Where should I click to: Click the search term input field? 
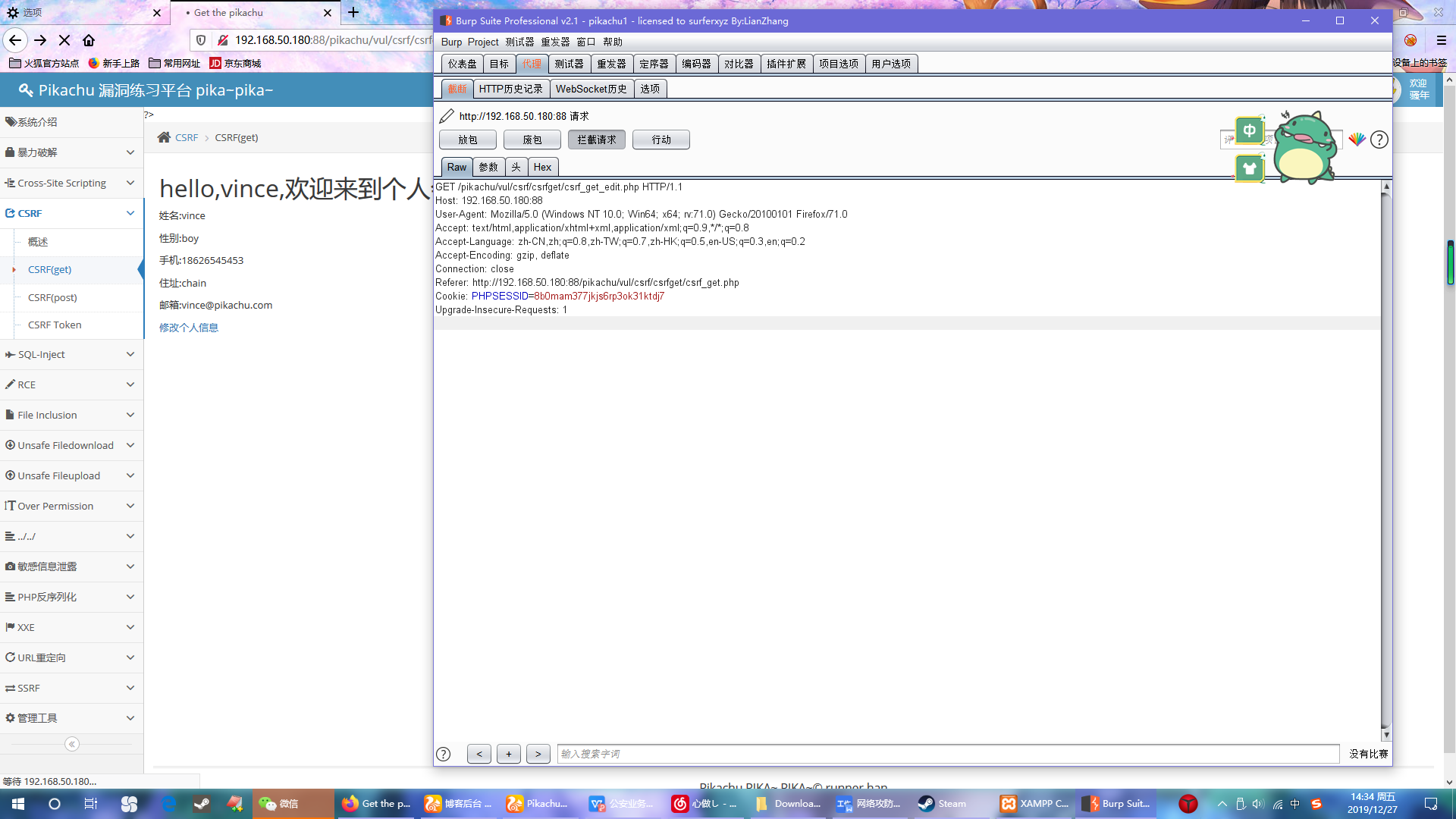(x=948, y=754)
